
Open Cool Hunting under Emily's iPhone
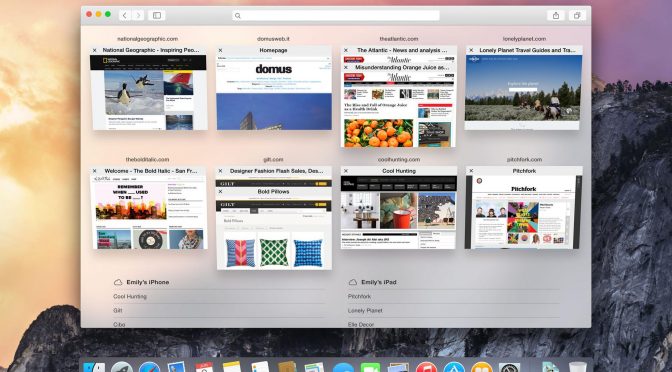(x=130, y=296)
